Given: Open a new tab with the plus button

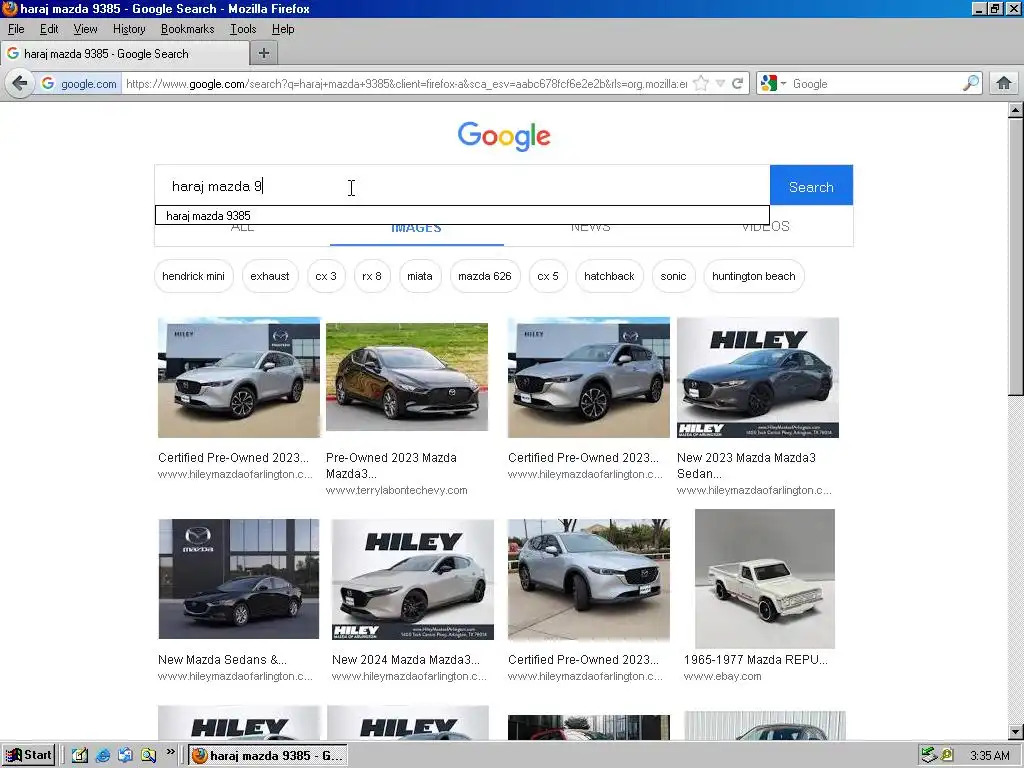Looking at the screenshot, I should [264, 54].
